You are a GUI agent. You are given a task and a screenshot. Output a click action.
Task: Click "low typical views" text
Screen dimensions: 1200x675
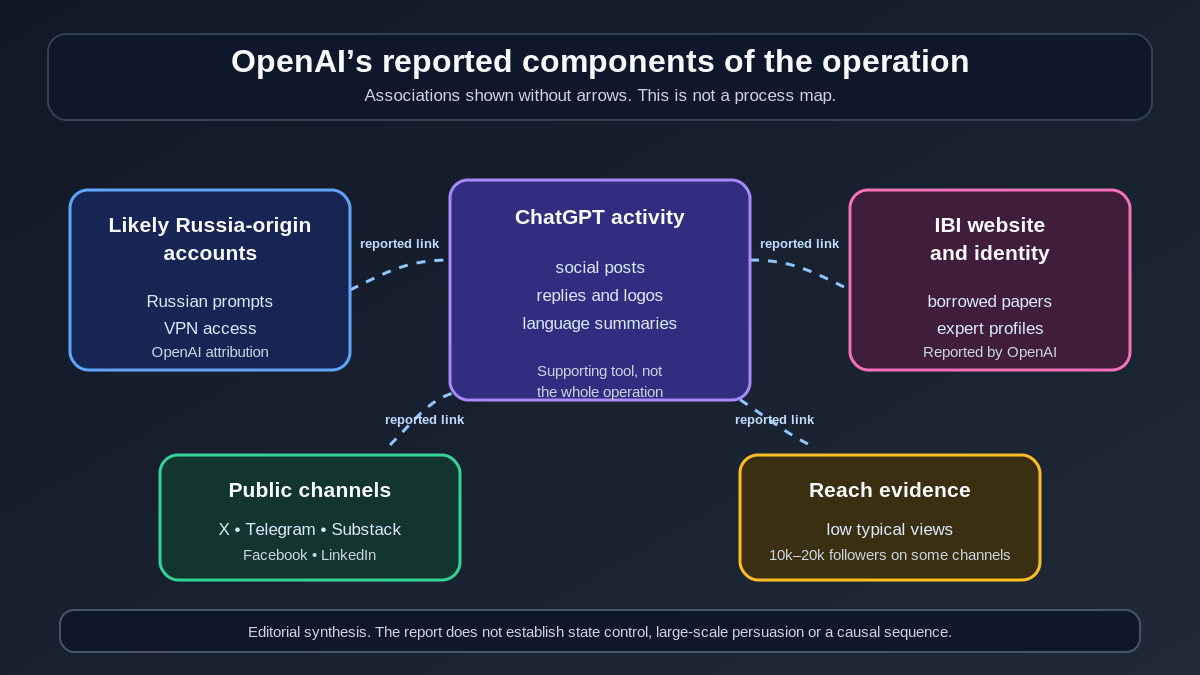(x=890, y=530)
